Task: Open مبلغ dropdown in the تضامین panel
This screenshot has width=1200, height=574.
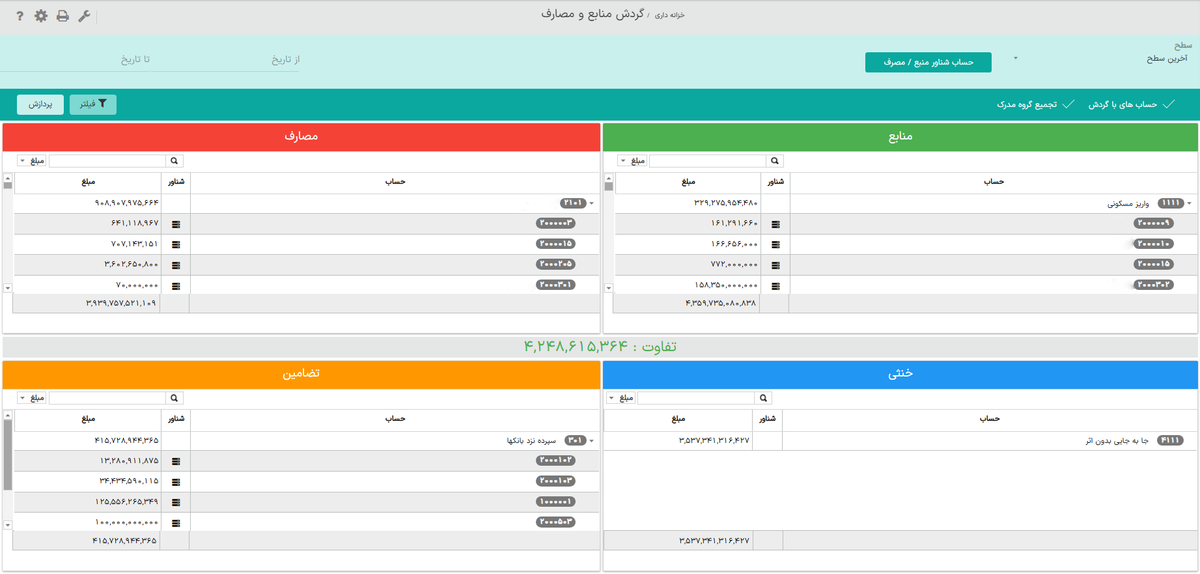Action: 30,398
